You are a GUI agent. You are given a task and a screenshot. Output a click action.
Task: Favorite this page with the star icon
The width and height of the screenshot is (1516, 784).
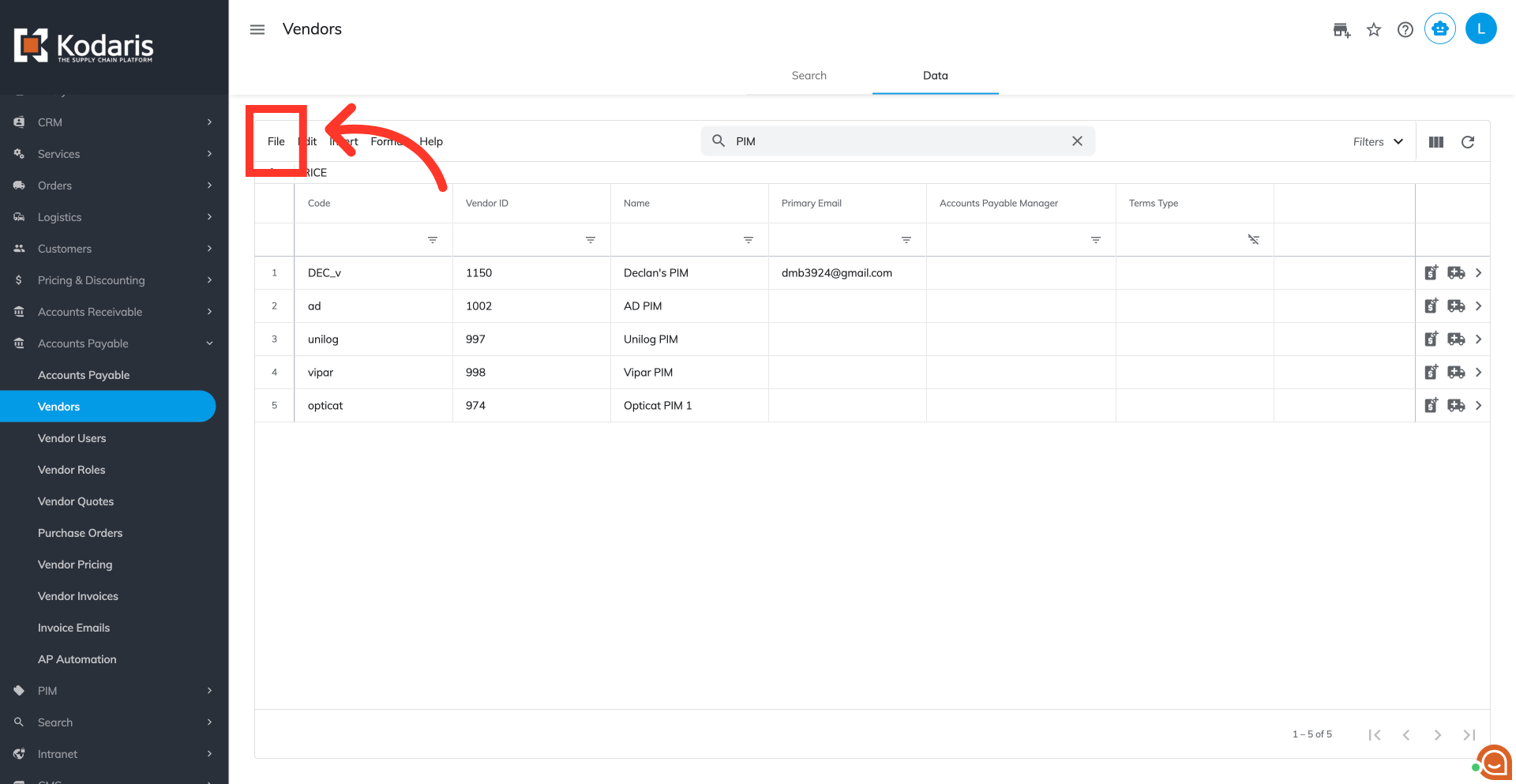1374,30
